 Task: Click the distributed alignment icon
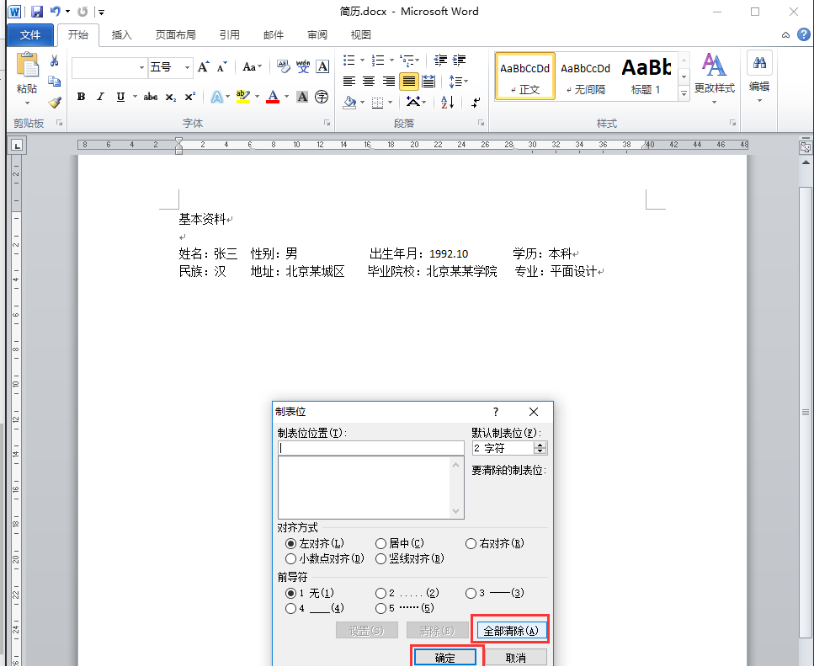428,81
